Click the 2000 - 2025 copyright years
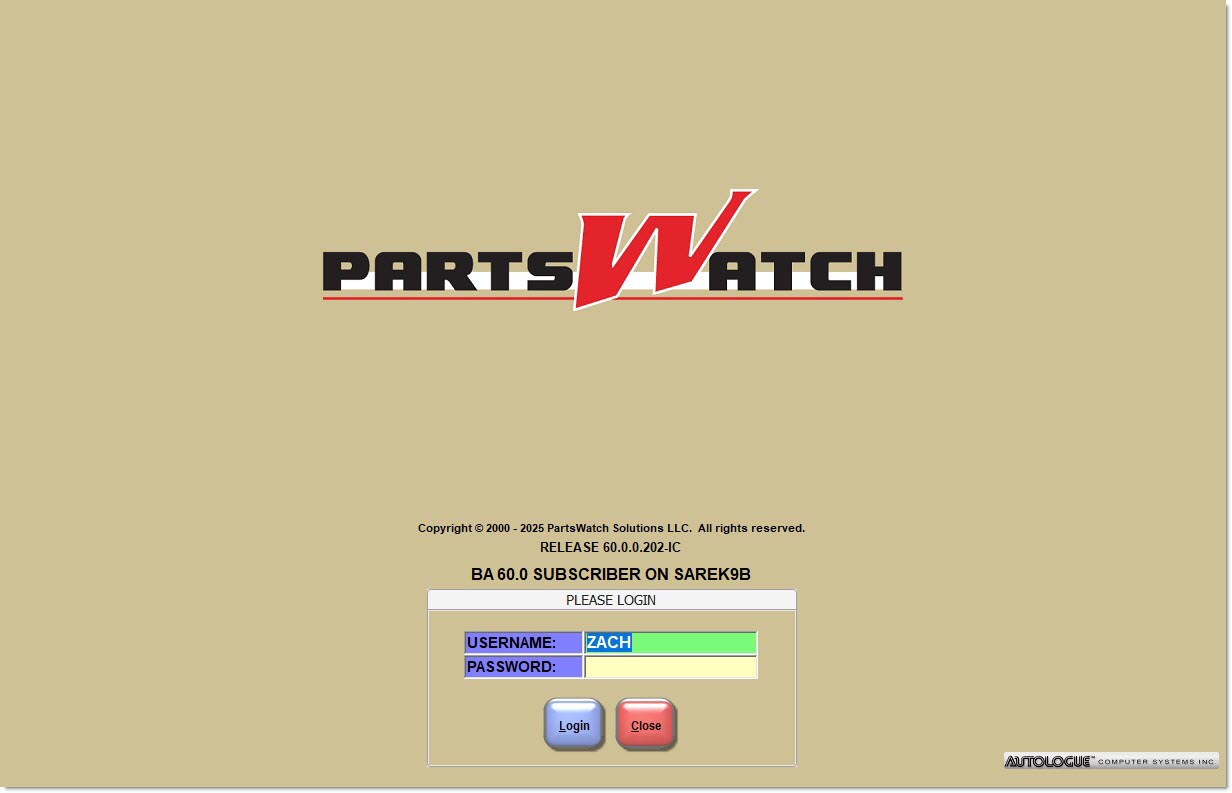Image resolution: width=1232 pixels, height=793 pixels. tap(515, 528)
